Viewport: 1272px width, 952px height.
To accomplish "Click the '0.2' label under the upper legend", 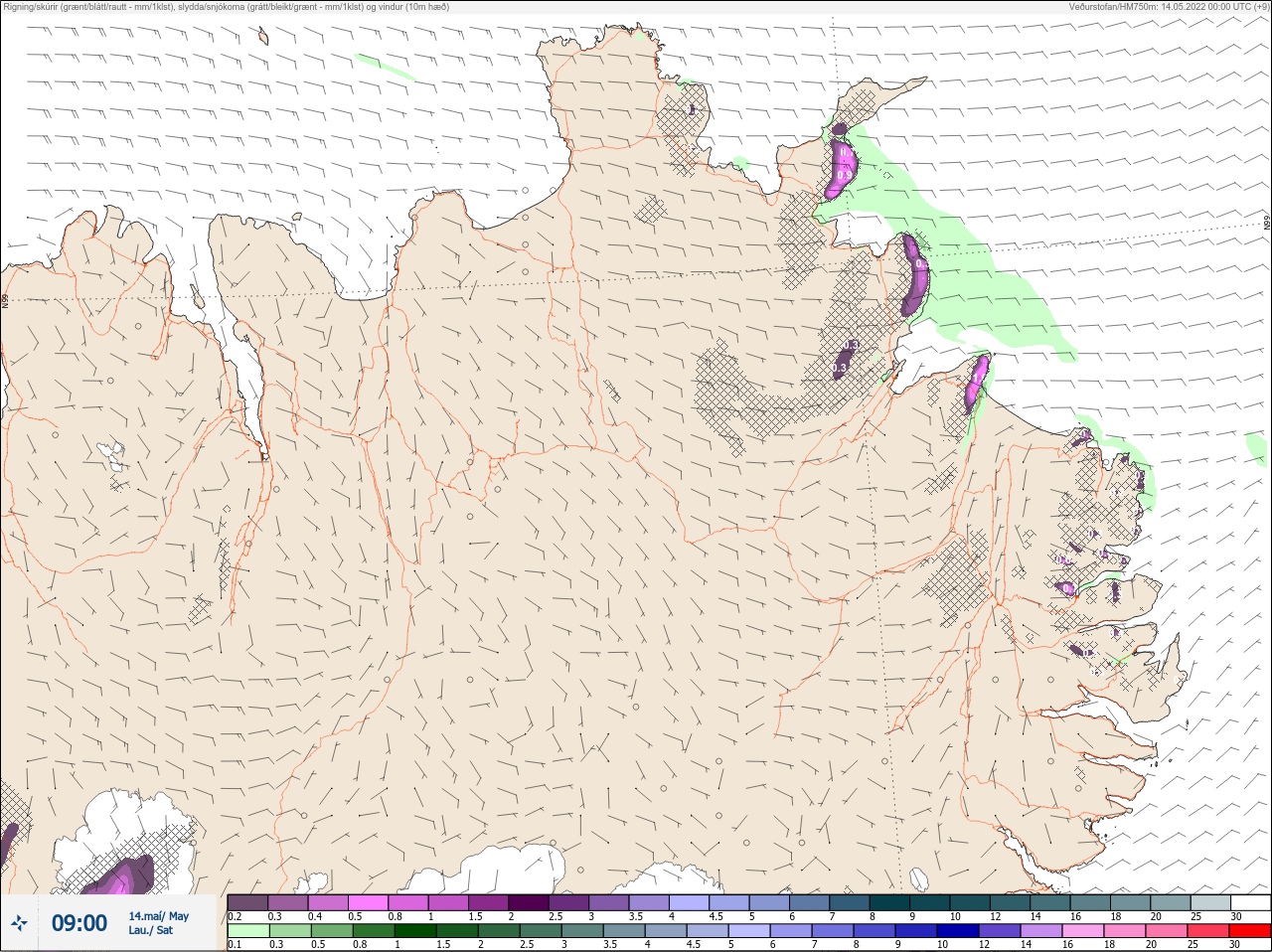I will 235,916.
